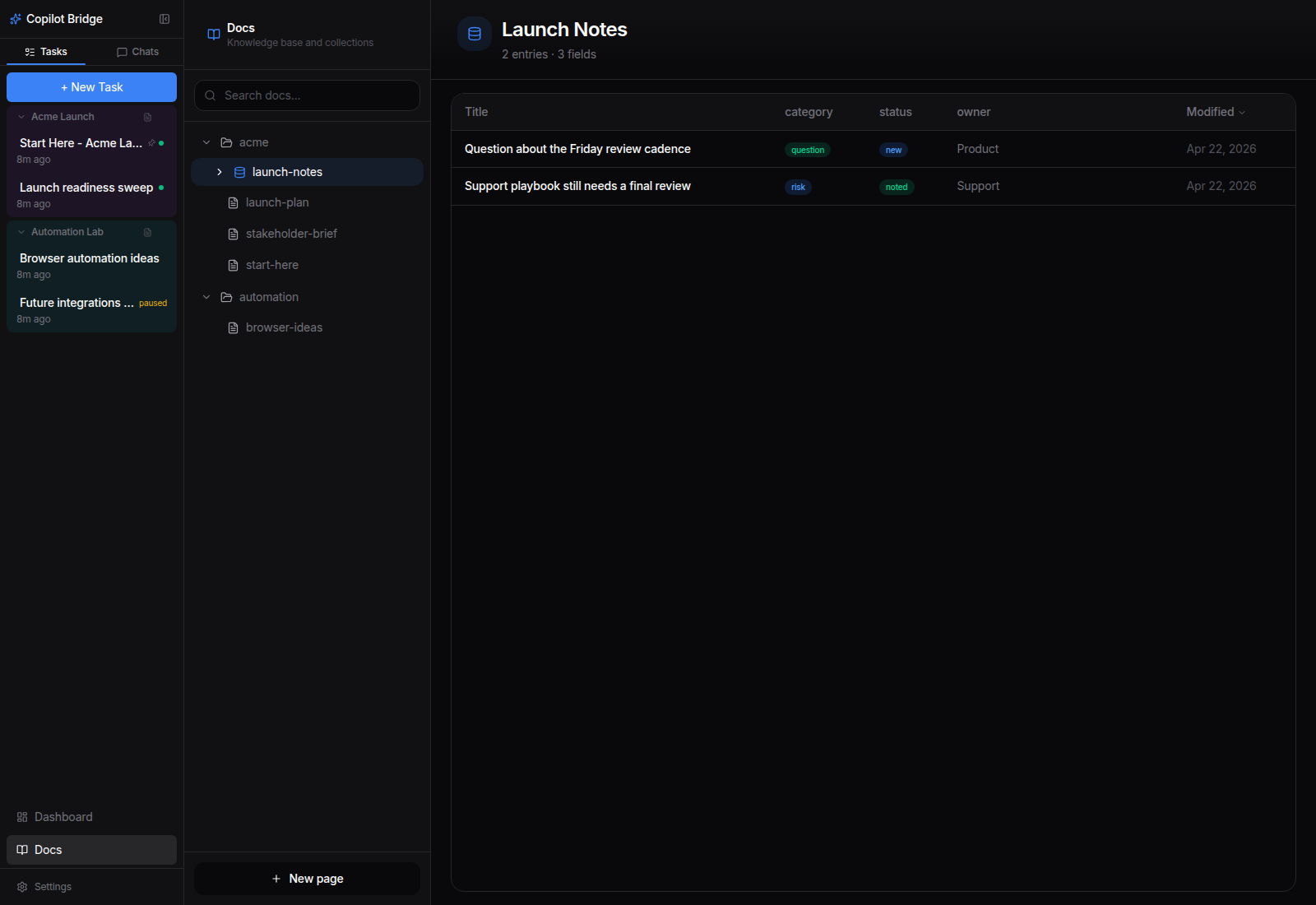Viewport: 1316px width, 905px height.
Task: Open the Future integrations paused task
Action: [x=91, y=310]
